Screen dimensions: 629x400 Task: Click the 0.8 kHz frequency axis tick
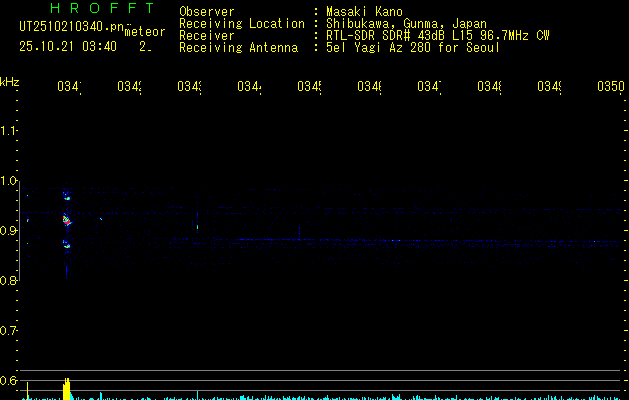(9, 281)
